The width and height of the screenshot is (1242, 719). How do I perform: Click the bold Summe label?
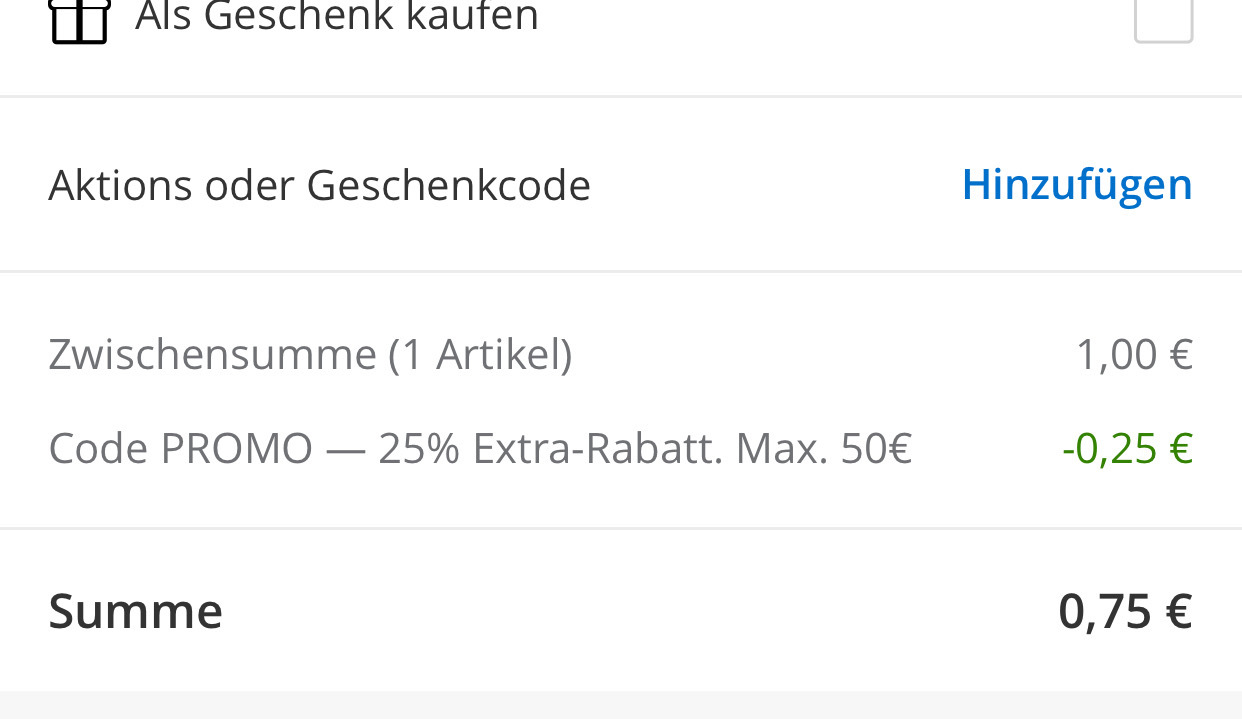click(135, 611)
